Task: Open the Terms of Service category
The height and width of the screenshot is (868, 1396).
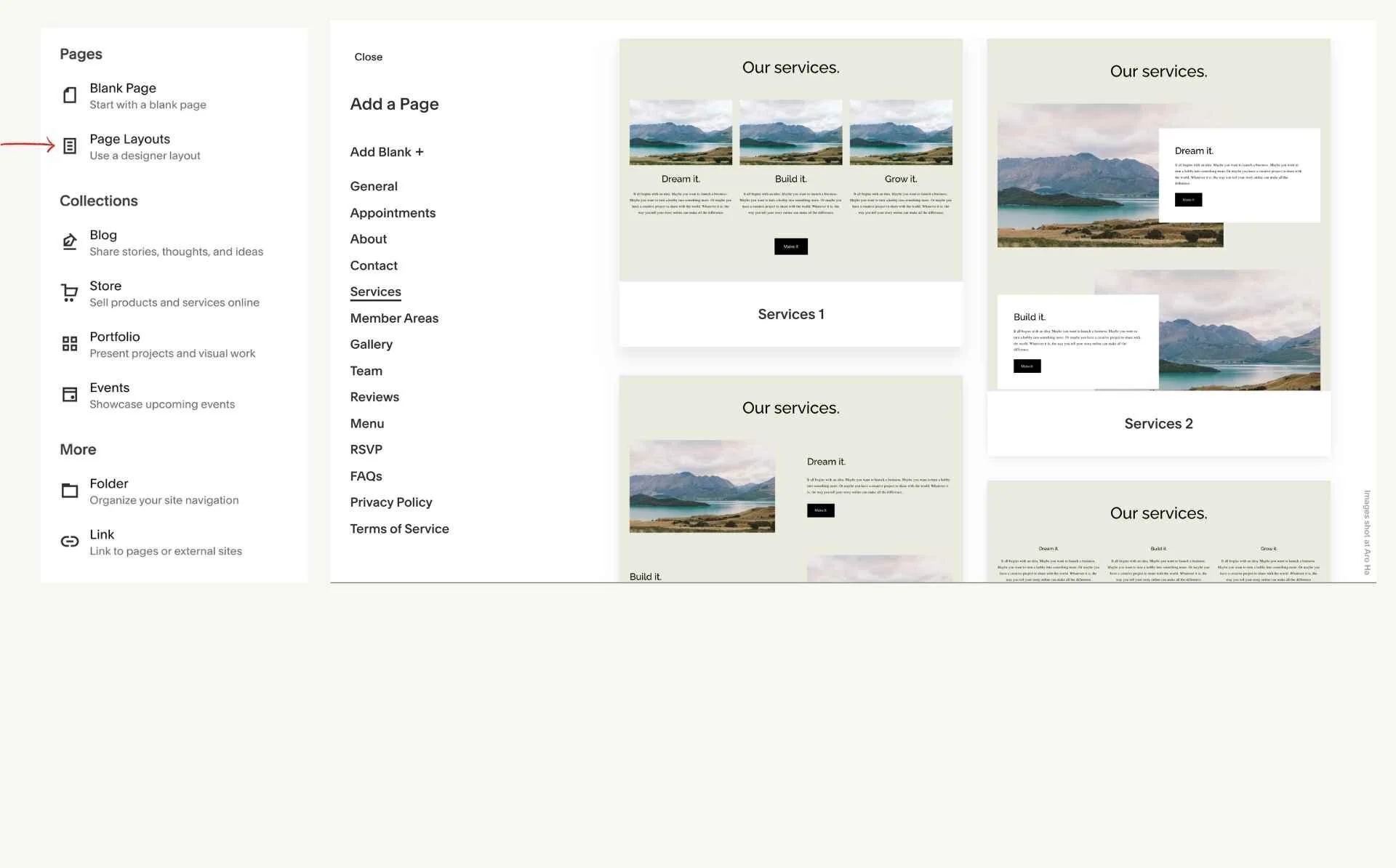Action: 399,529
